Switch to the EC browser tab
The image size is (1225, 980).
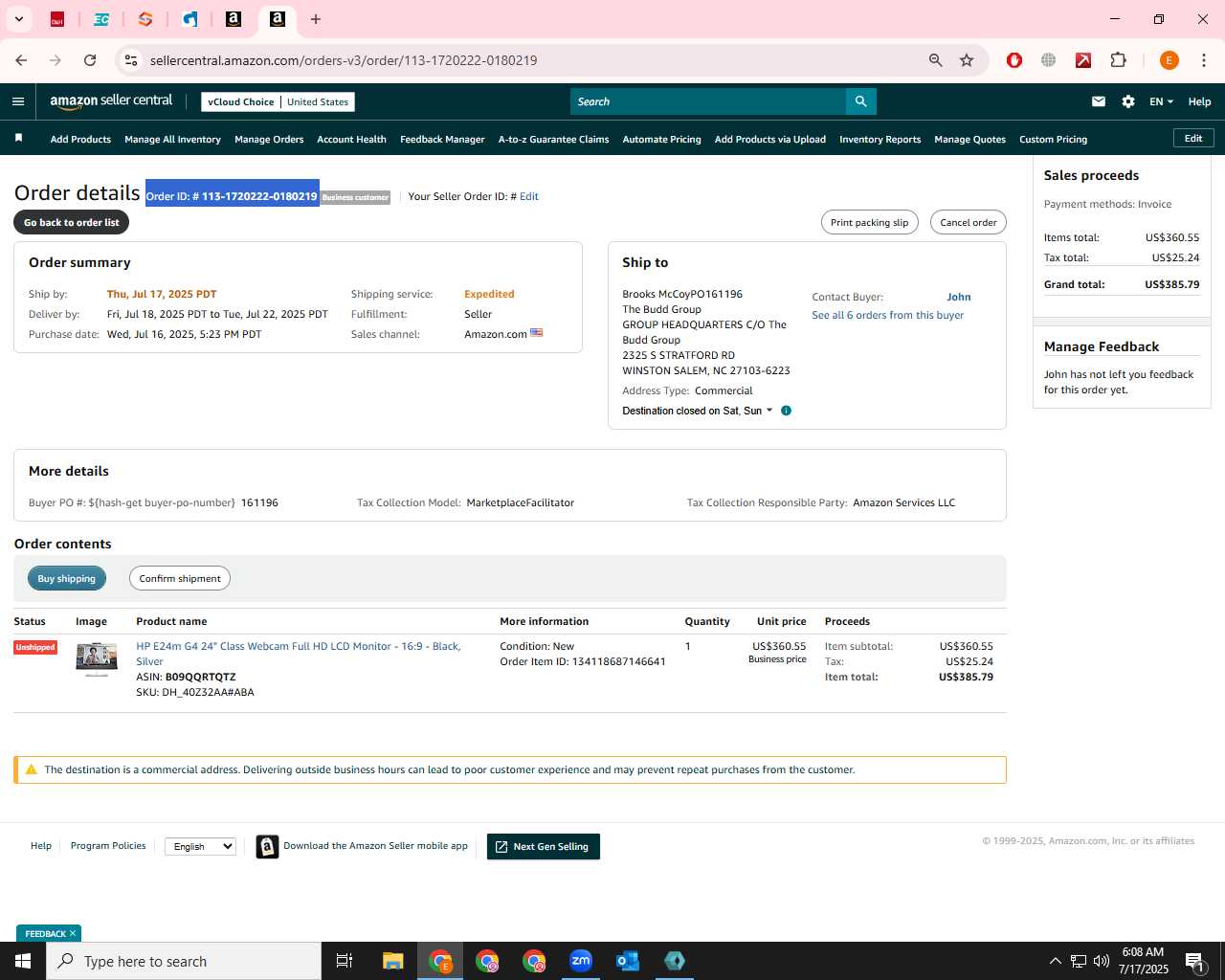[x=101, y=19]
